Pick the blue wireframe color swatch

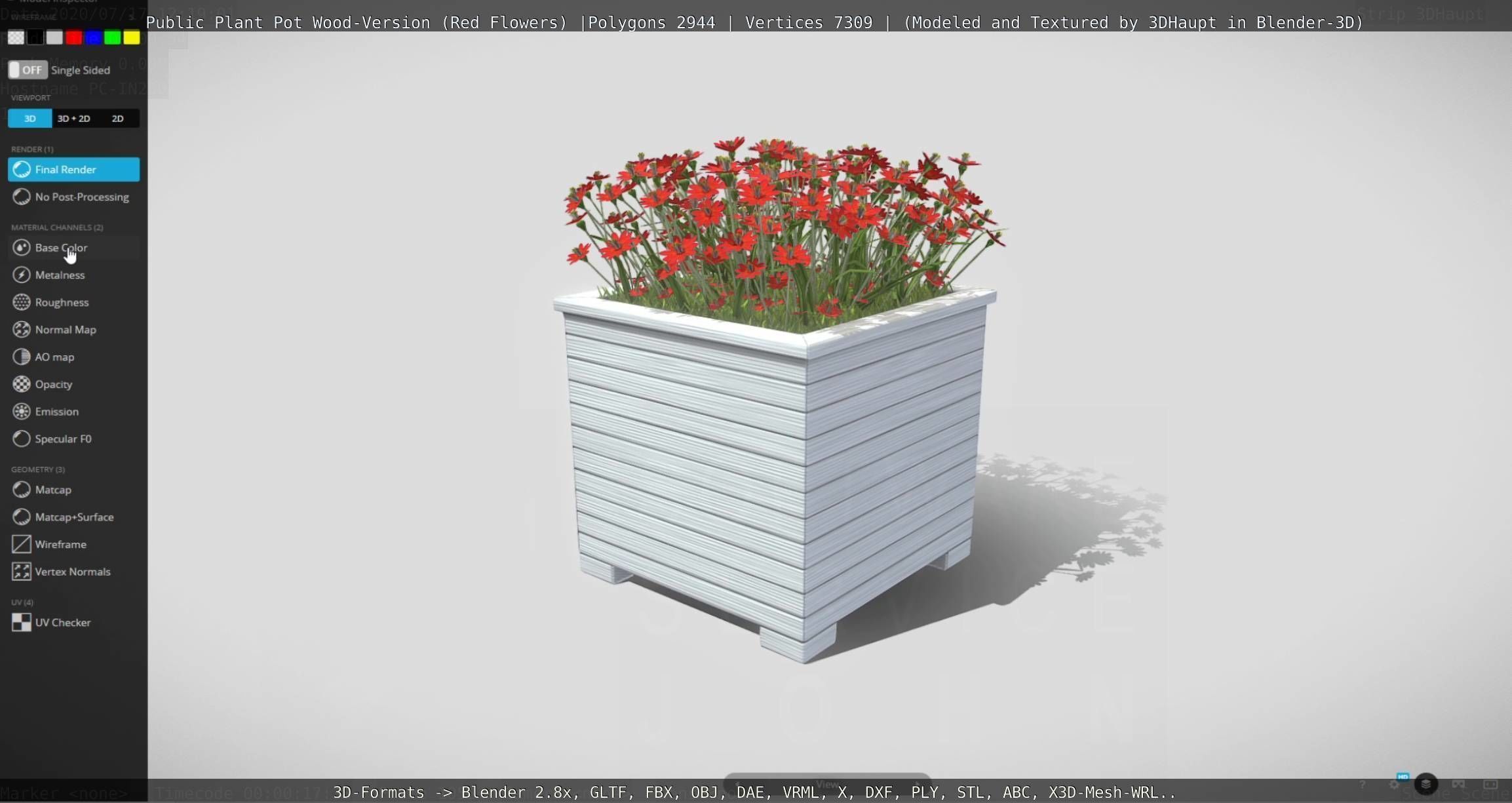[93, 38]
